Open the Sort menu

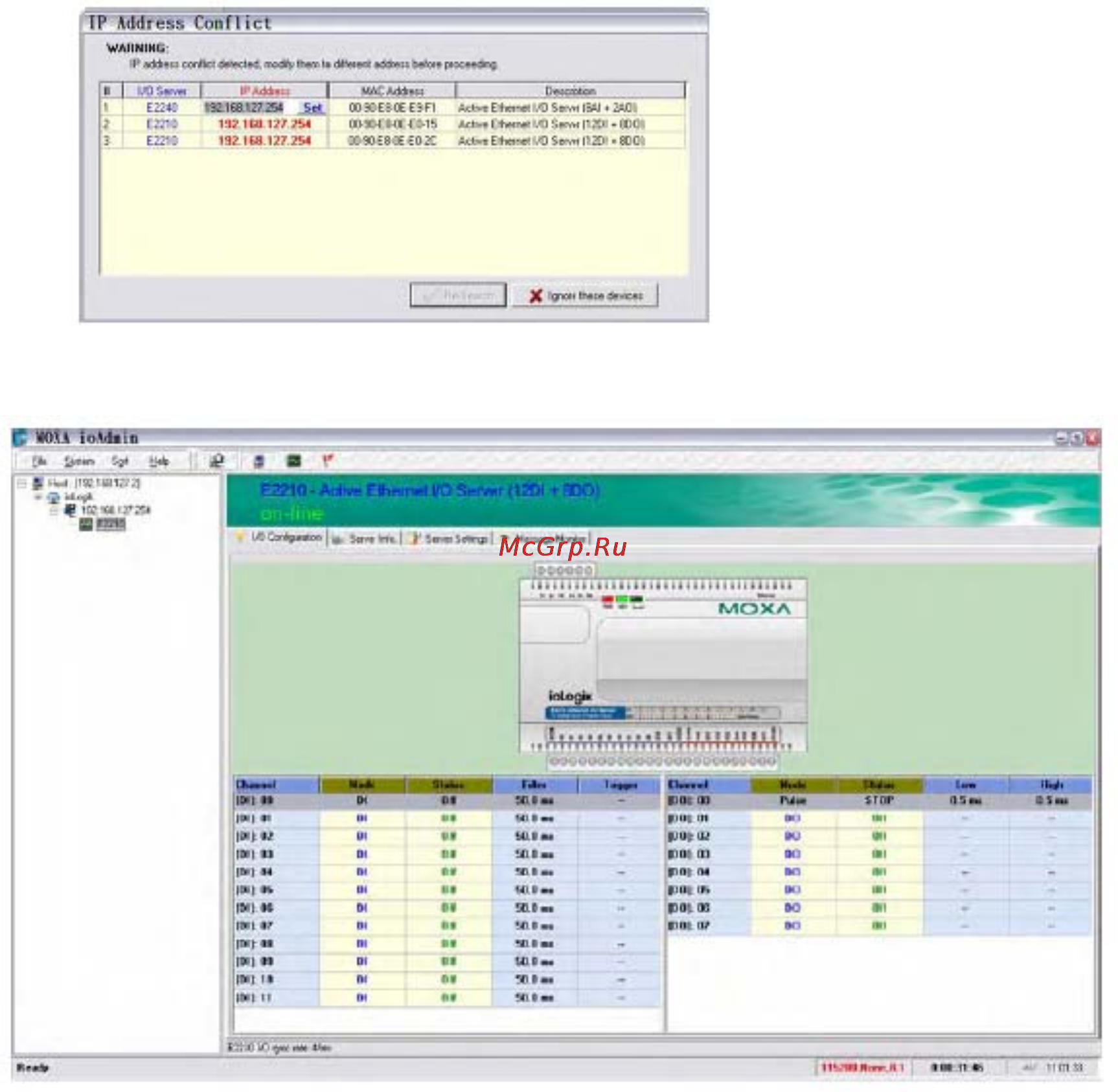pos(120,461)
